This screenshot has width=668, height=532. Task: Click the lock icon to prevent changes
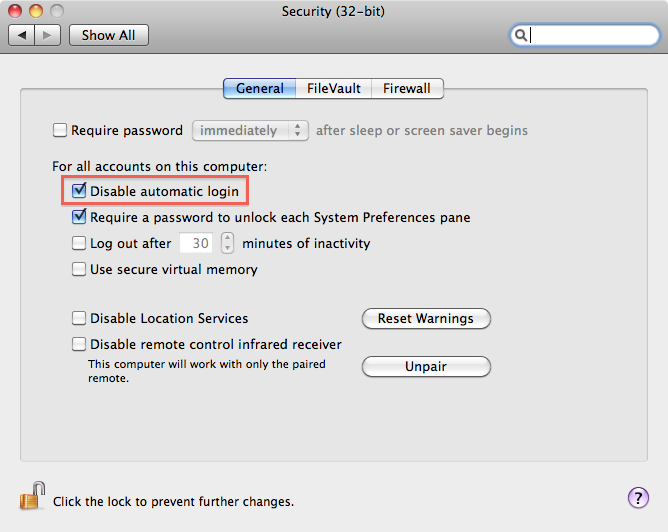tap(32, 496)
